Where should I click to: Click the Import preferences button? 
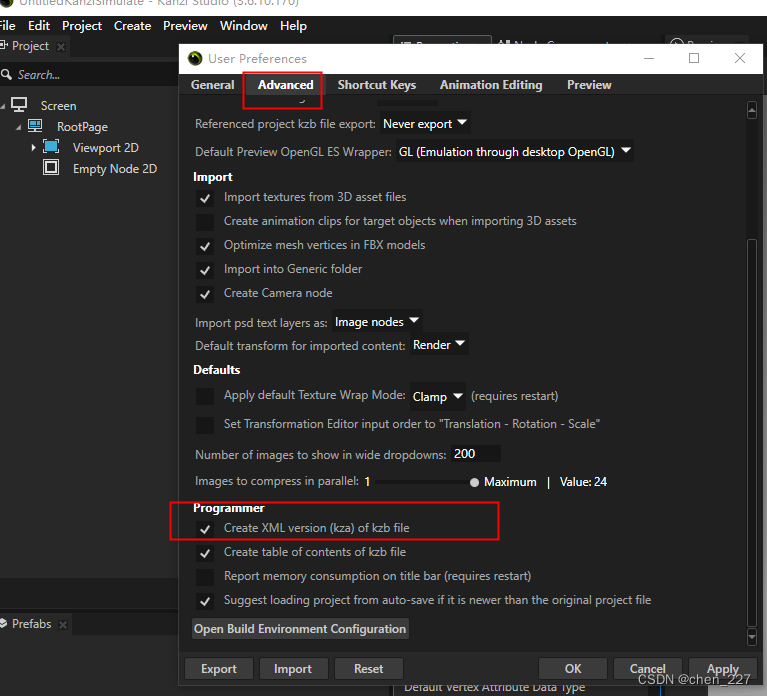[293, 669]
